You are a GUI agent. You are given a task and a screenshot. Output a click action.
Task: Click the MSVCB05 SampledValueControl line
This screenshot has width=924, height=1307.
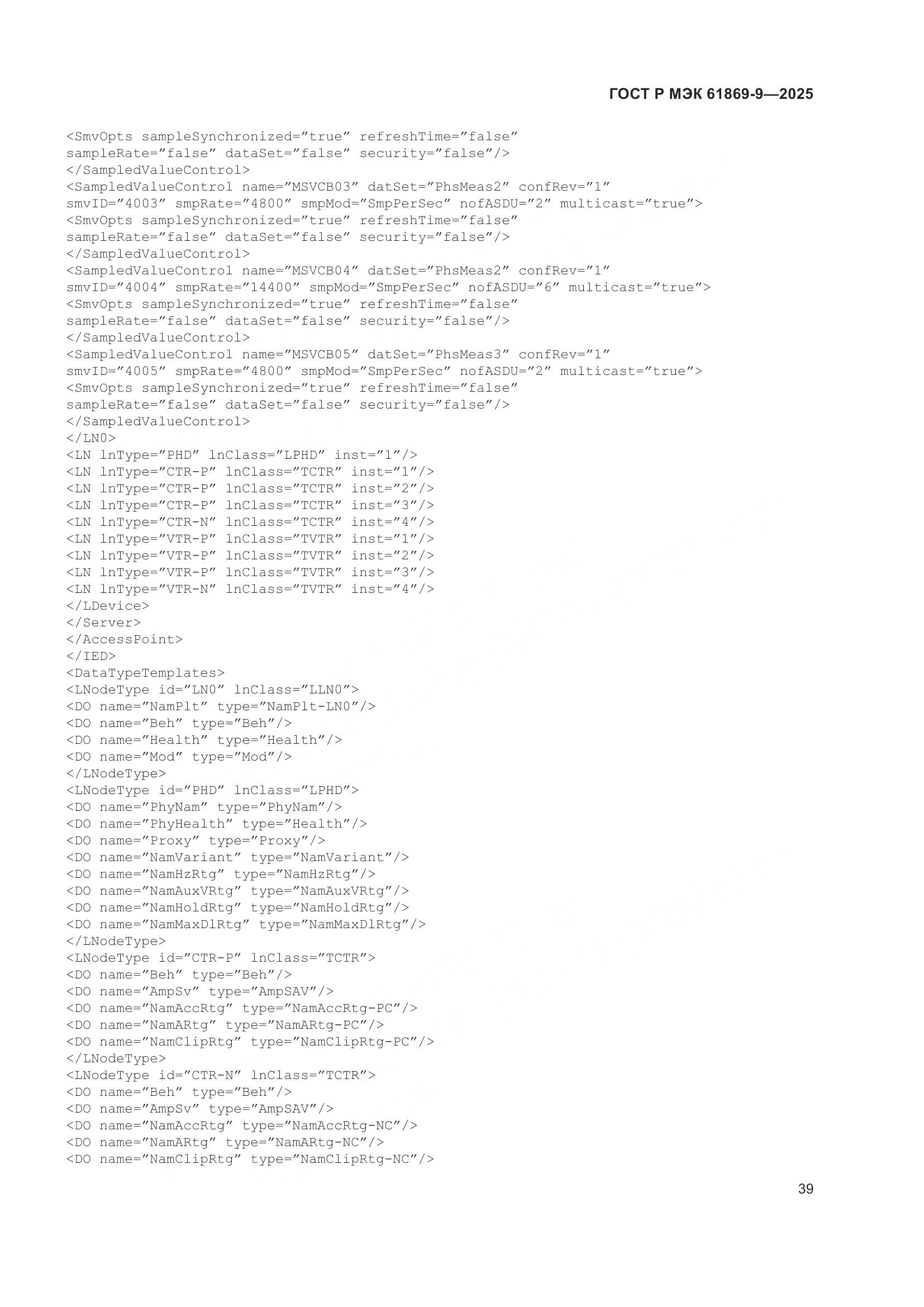tap(338, 354)
